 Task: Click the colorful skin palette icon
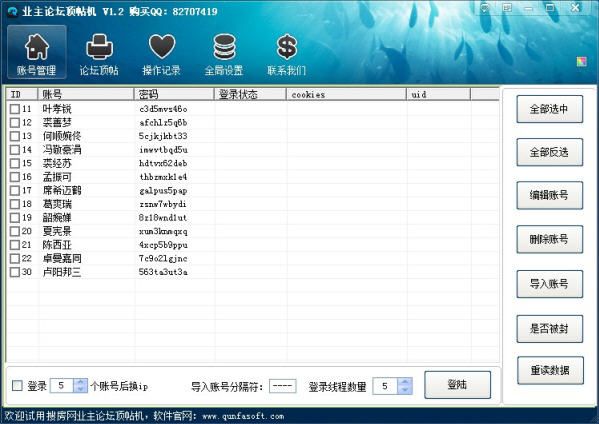coord(581,61)
